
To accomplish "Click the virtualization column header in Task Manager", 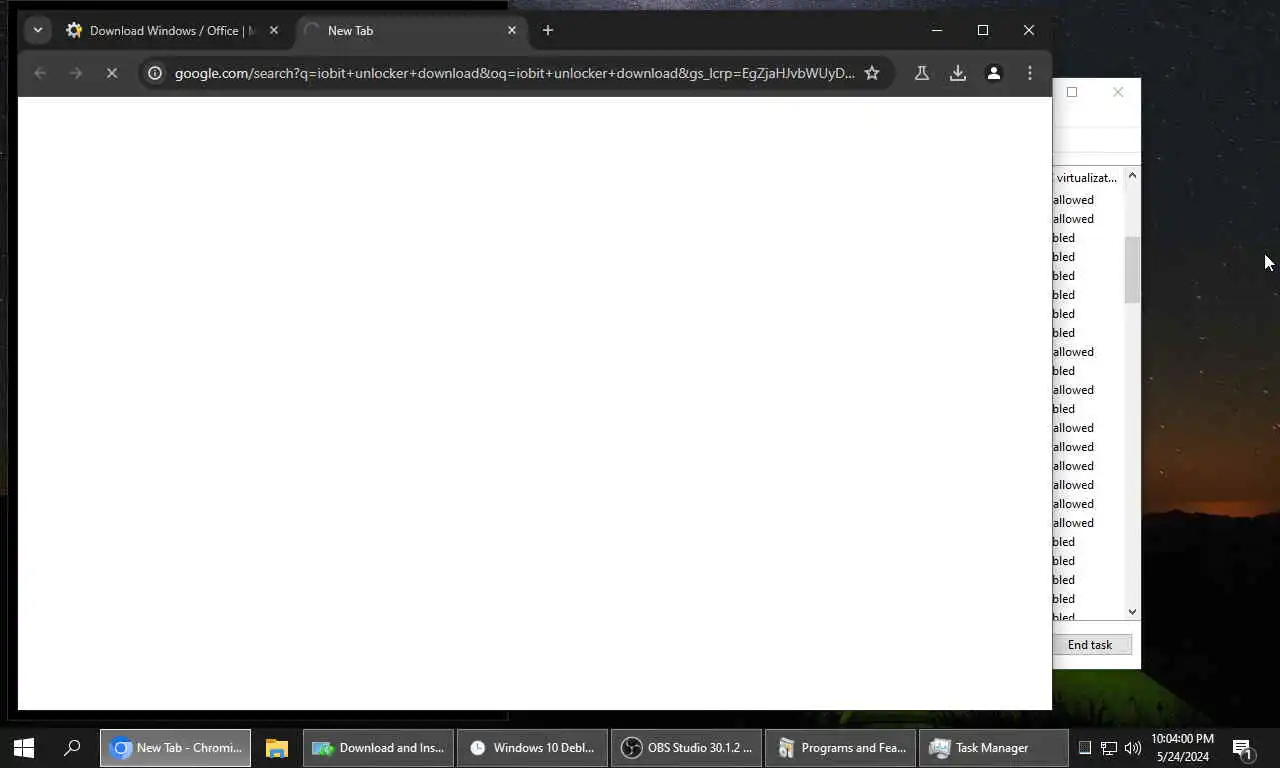I will tap(1088, 177).
